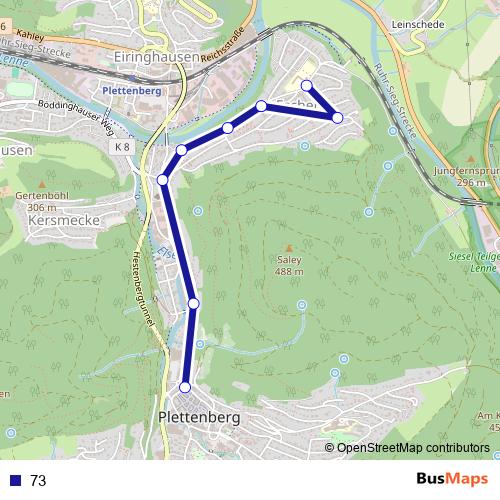Click the Gertenböhl 306 m peak marker

point(42,184)
